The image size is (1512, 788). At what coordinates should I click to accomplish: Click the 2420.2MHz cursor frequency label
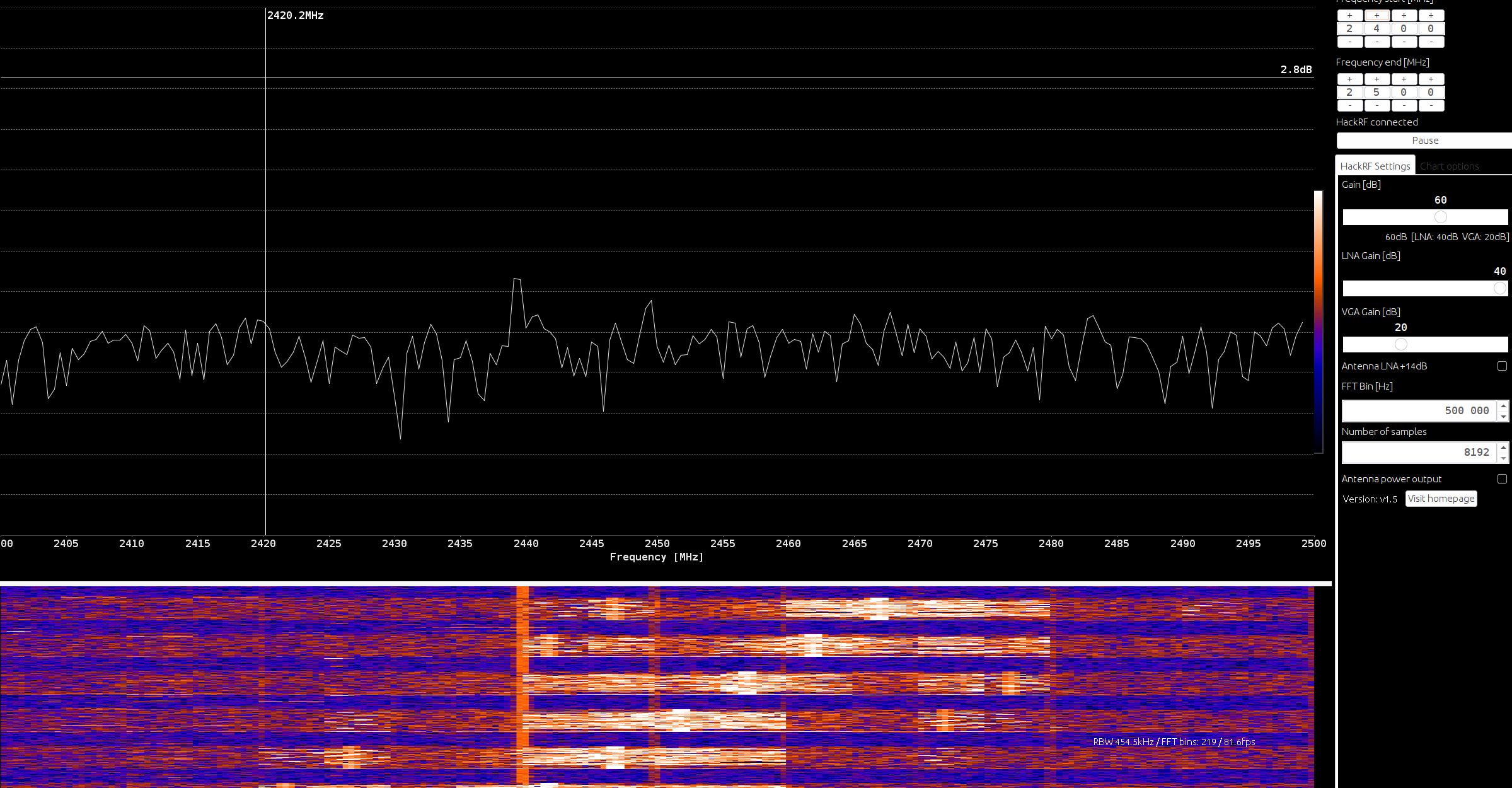pyautogui.click(x=295, y=15)
